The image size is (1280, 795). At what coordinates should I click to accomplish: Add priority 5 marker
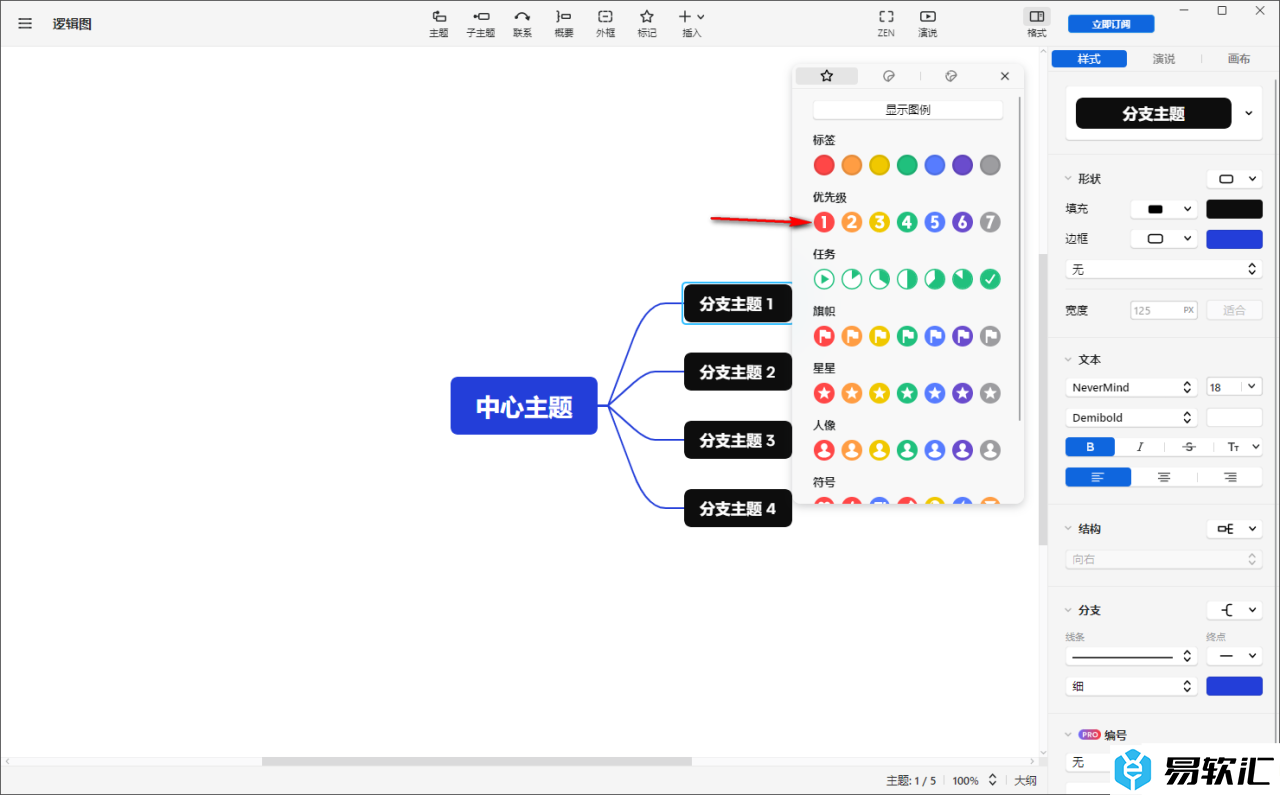(935, 222)
